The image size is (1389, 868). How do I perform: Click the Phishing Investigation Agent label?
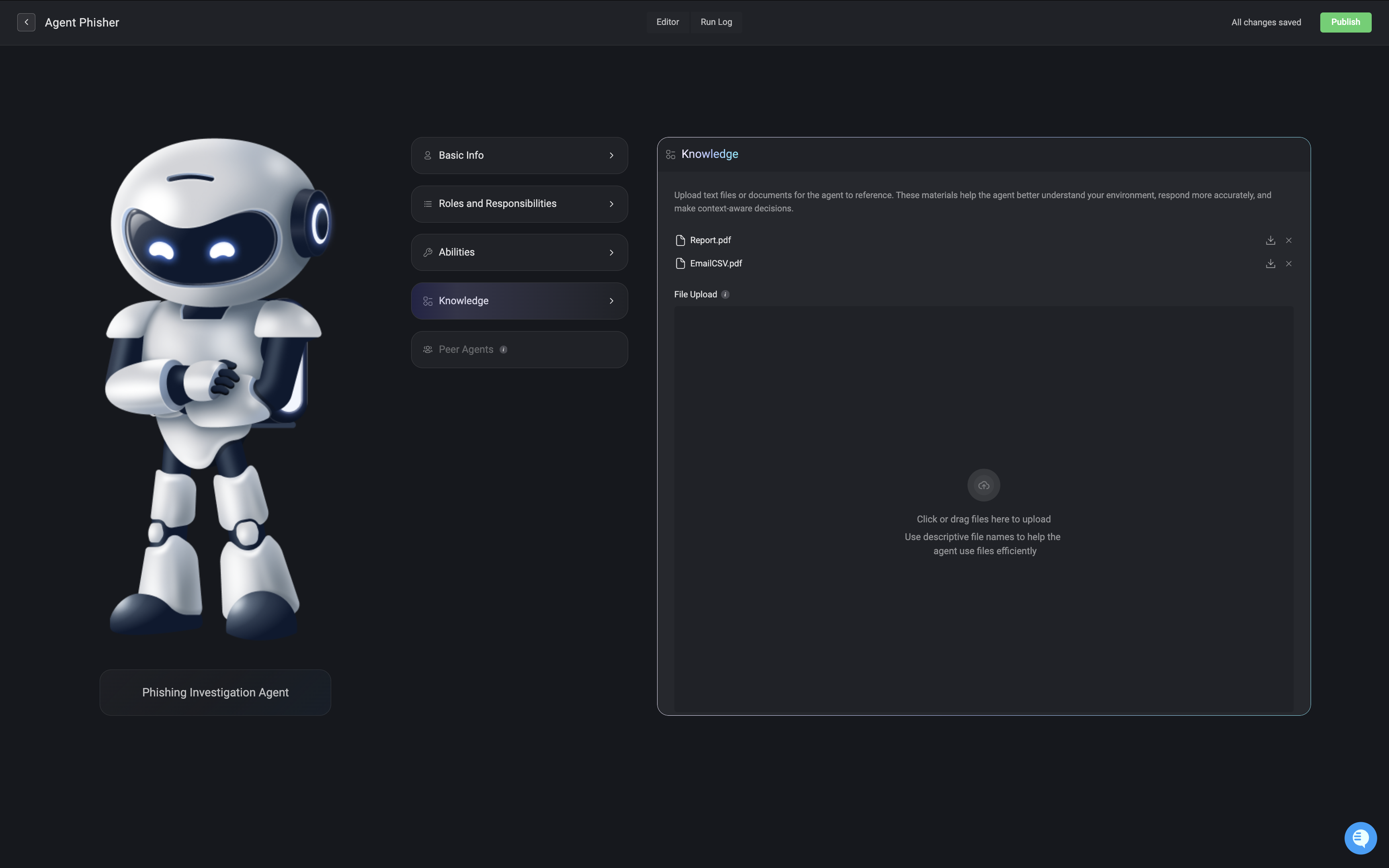click(x=215, y=692)
